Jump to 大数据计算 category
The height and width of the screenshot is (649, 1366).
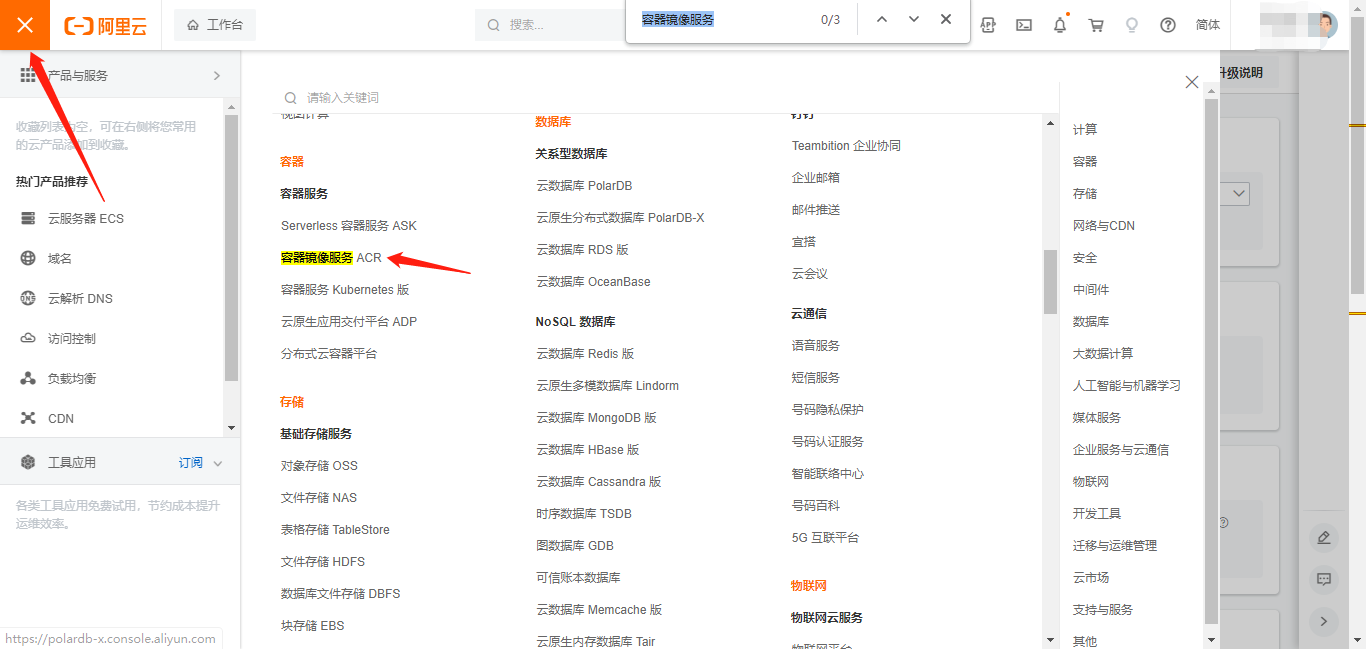pyautogui.click(x=1103, y=354)
